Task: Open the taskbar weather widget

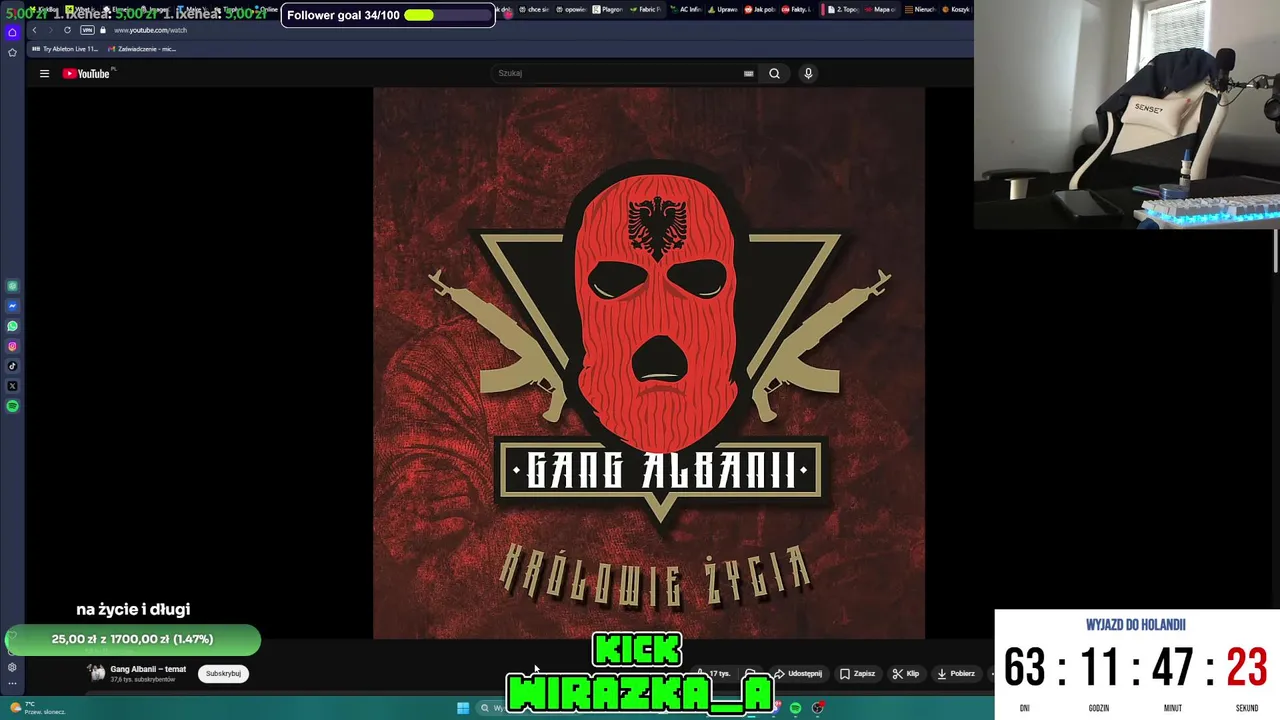Action: click(x=38, y=708)
